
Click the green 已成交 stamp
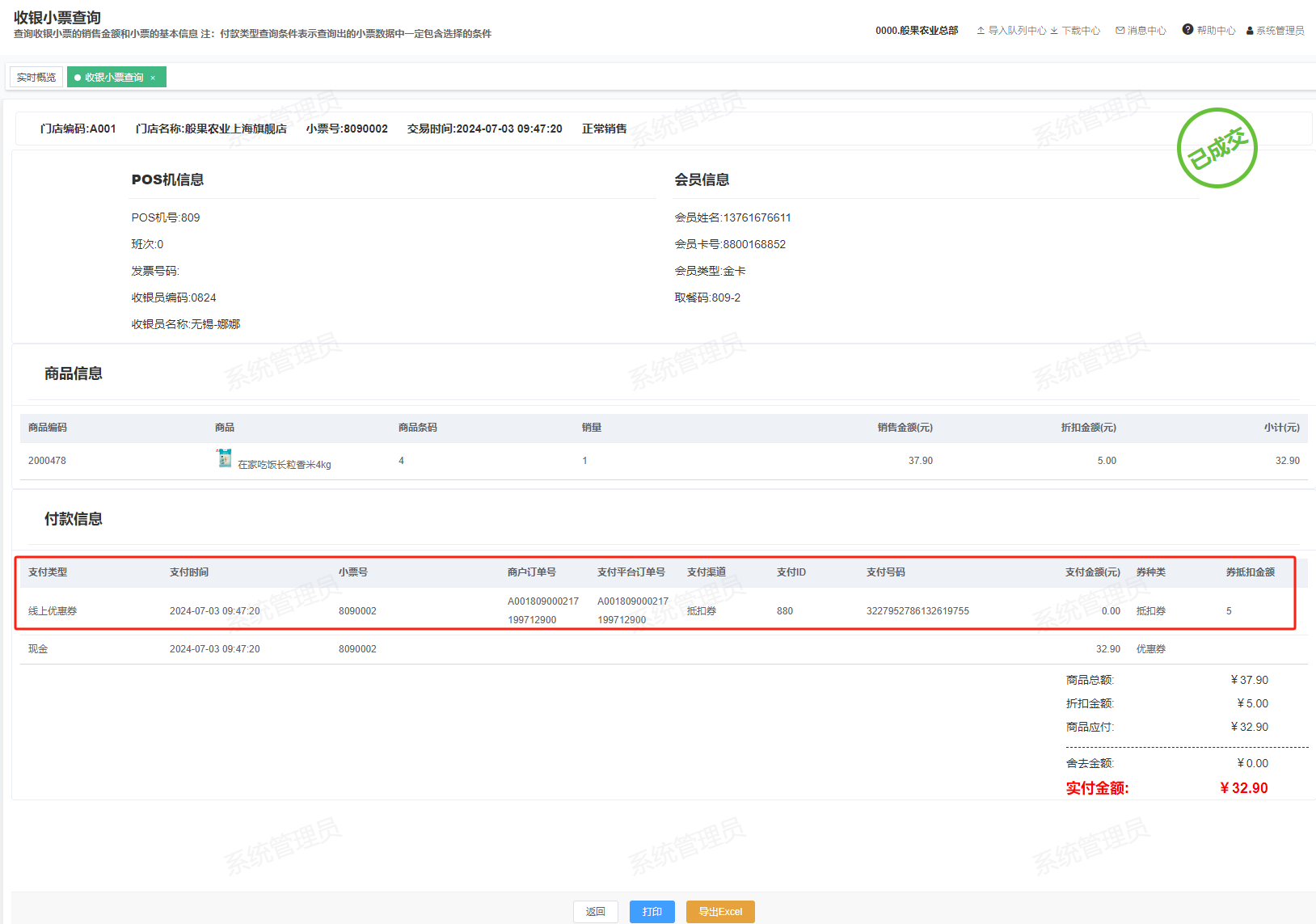(1217, 148)
